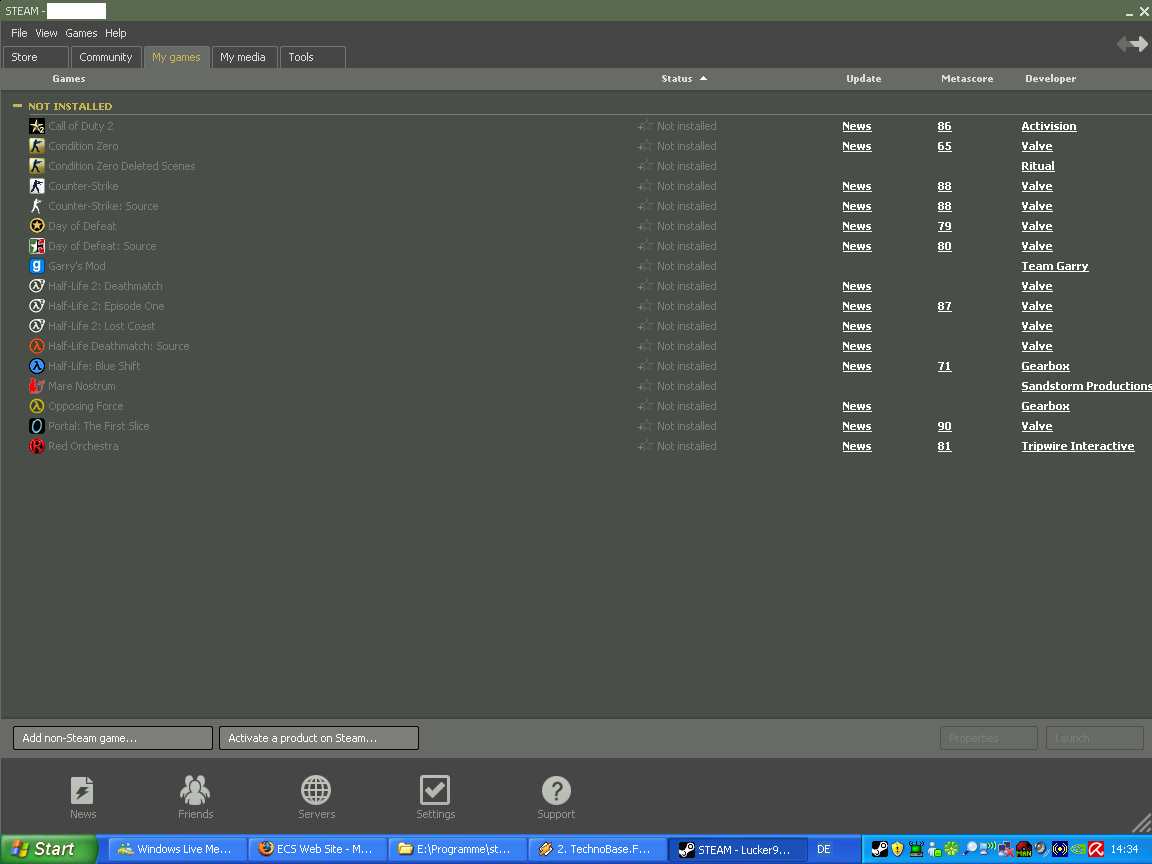Click the Red Orchestra game icon
1152x864 pixels.
[37, 446]
